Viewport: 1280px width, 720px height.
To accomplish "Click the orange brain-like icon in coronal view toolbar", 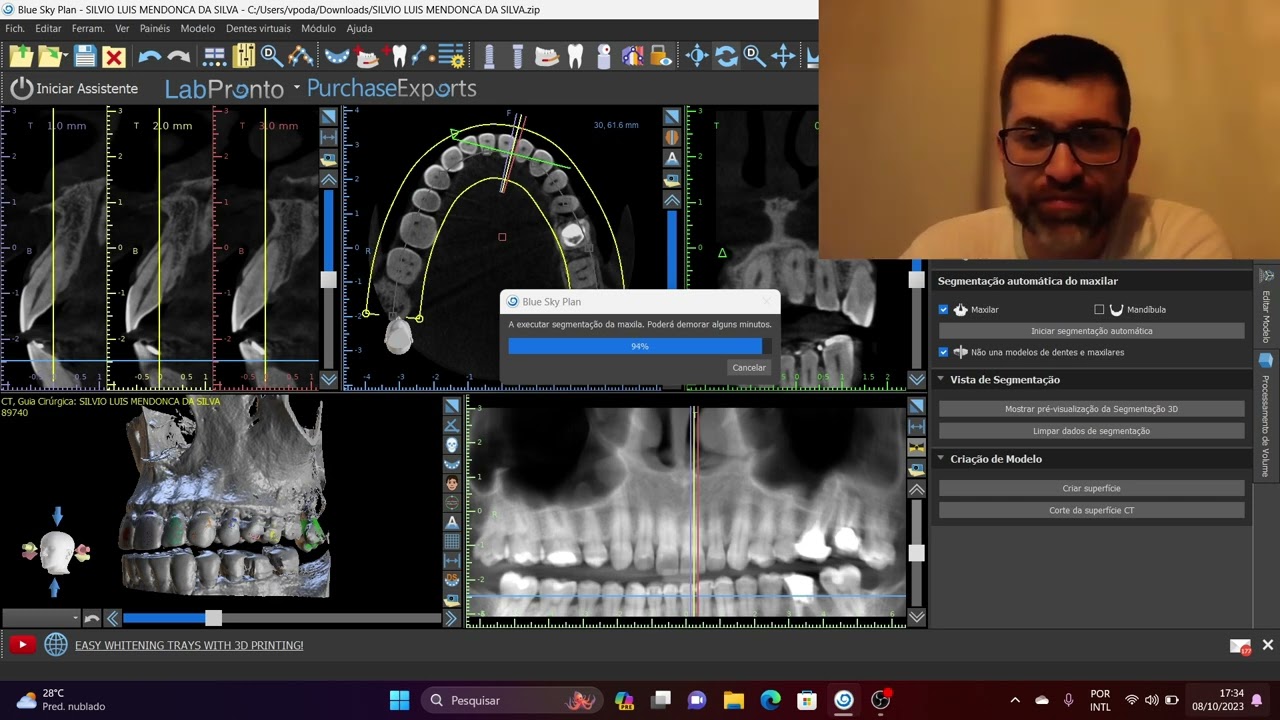I will (x=672, y=137).
